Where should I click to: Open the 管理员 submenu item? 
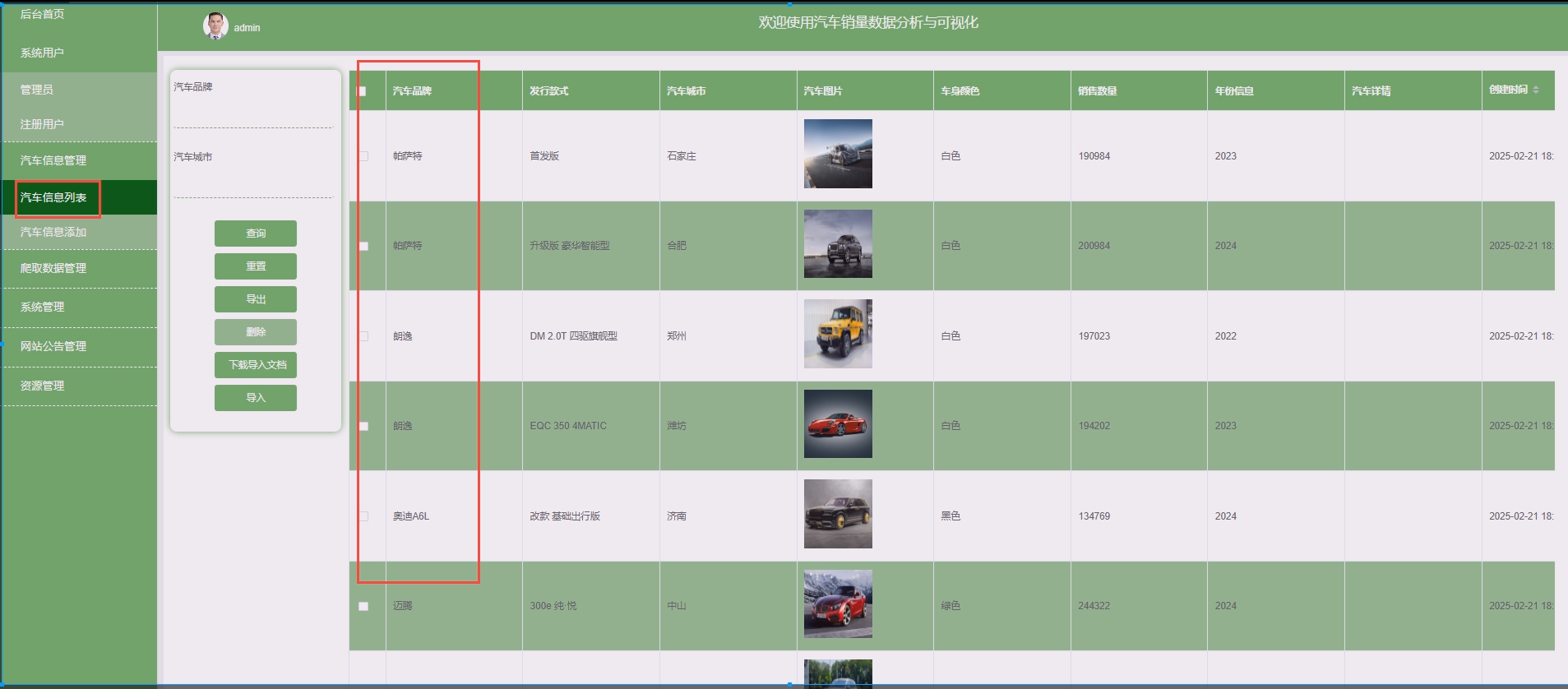(79, 90)
